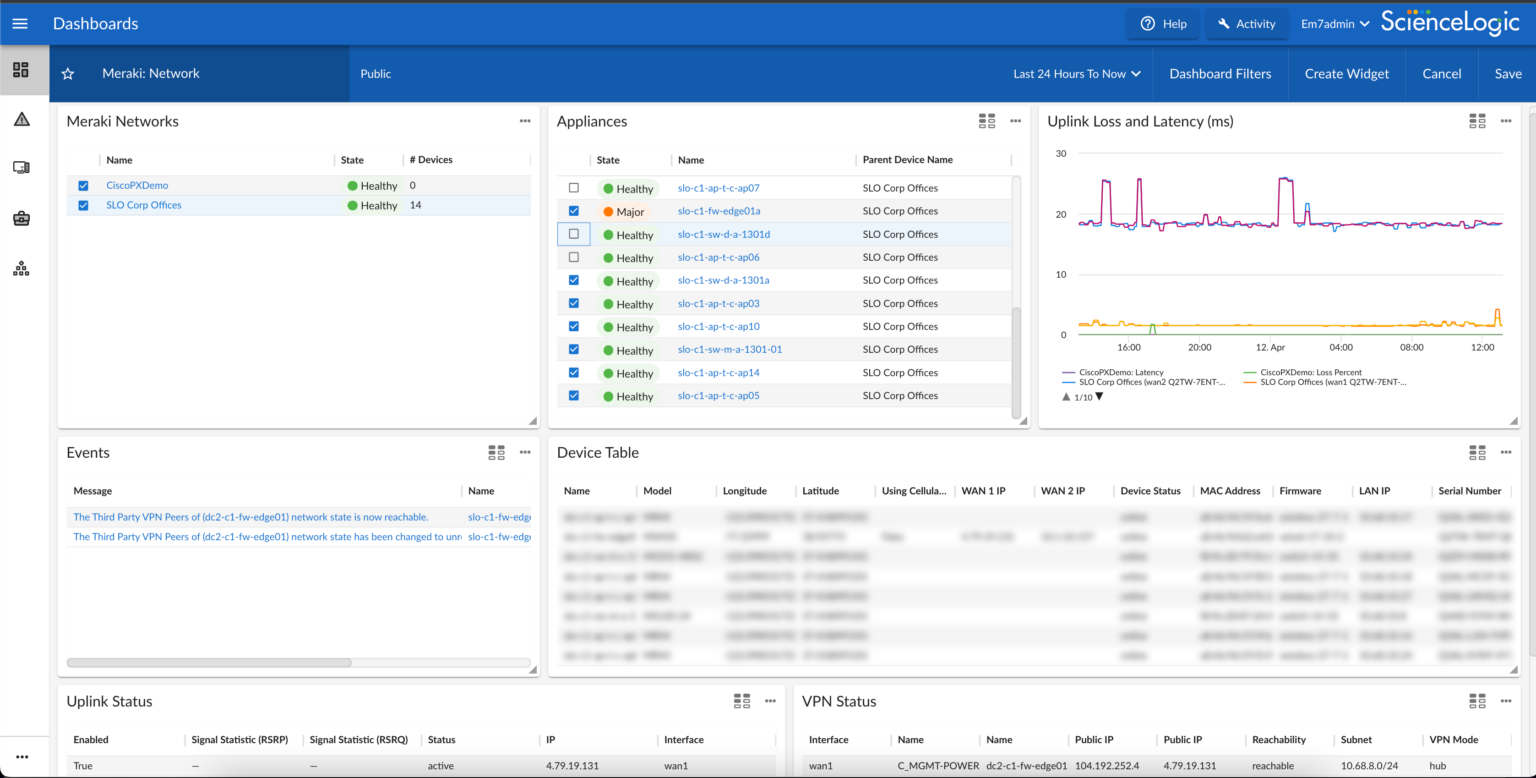Open the Events sidebar icon with warning triangle
1536x778 pixels.
[x=21, y=118]
